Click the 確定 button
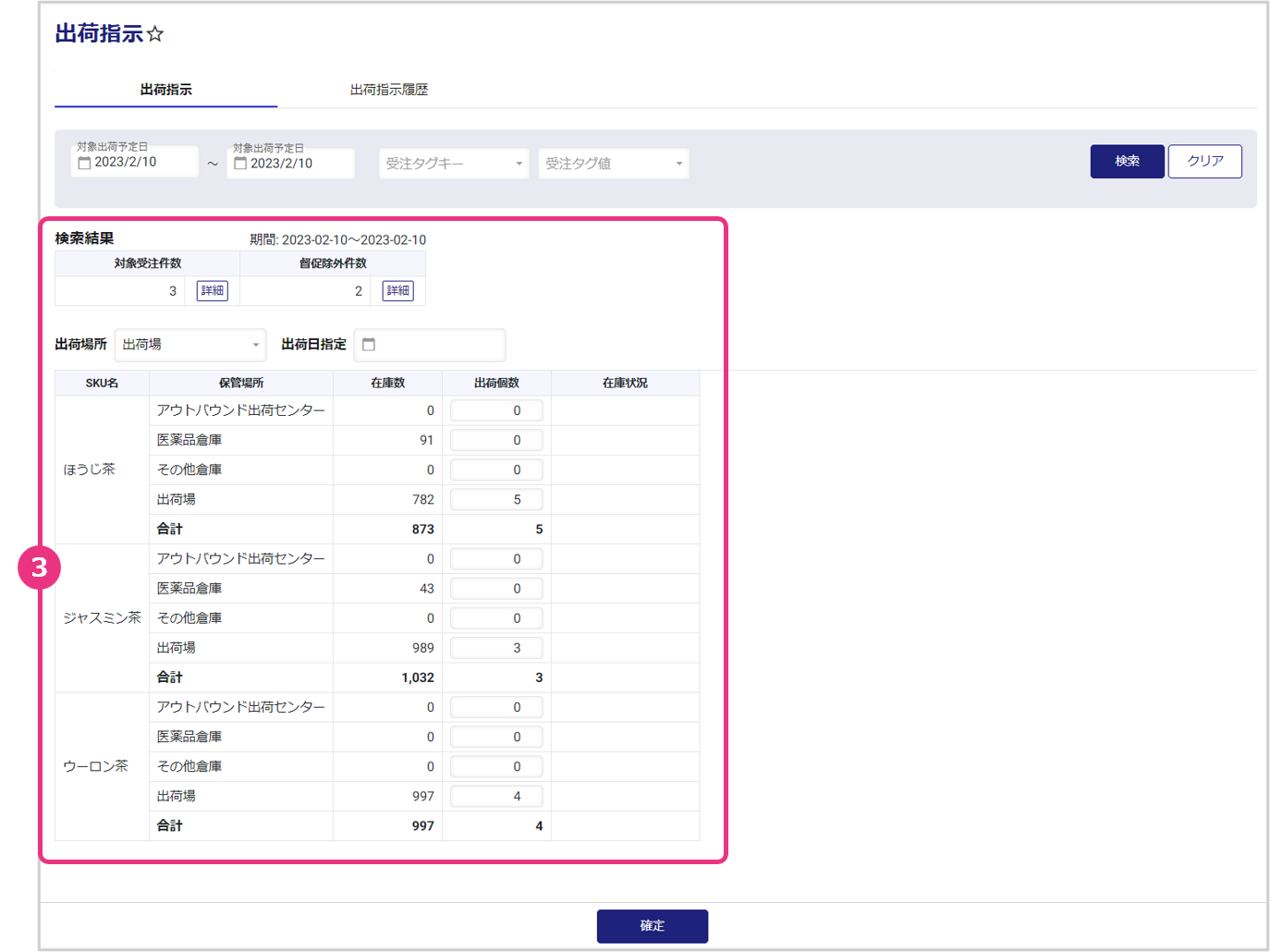 [x=652, y=925]
